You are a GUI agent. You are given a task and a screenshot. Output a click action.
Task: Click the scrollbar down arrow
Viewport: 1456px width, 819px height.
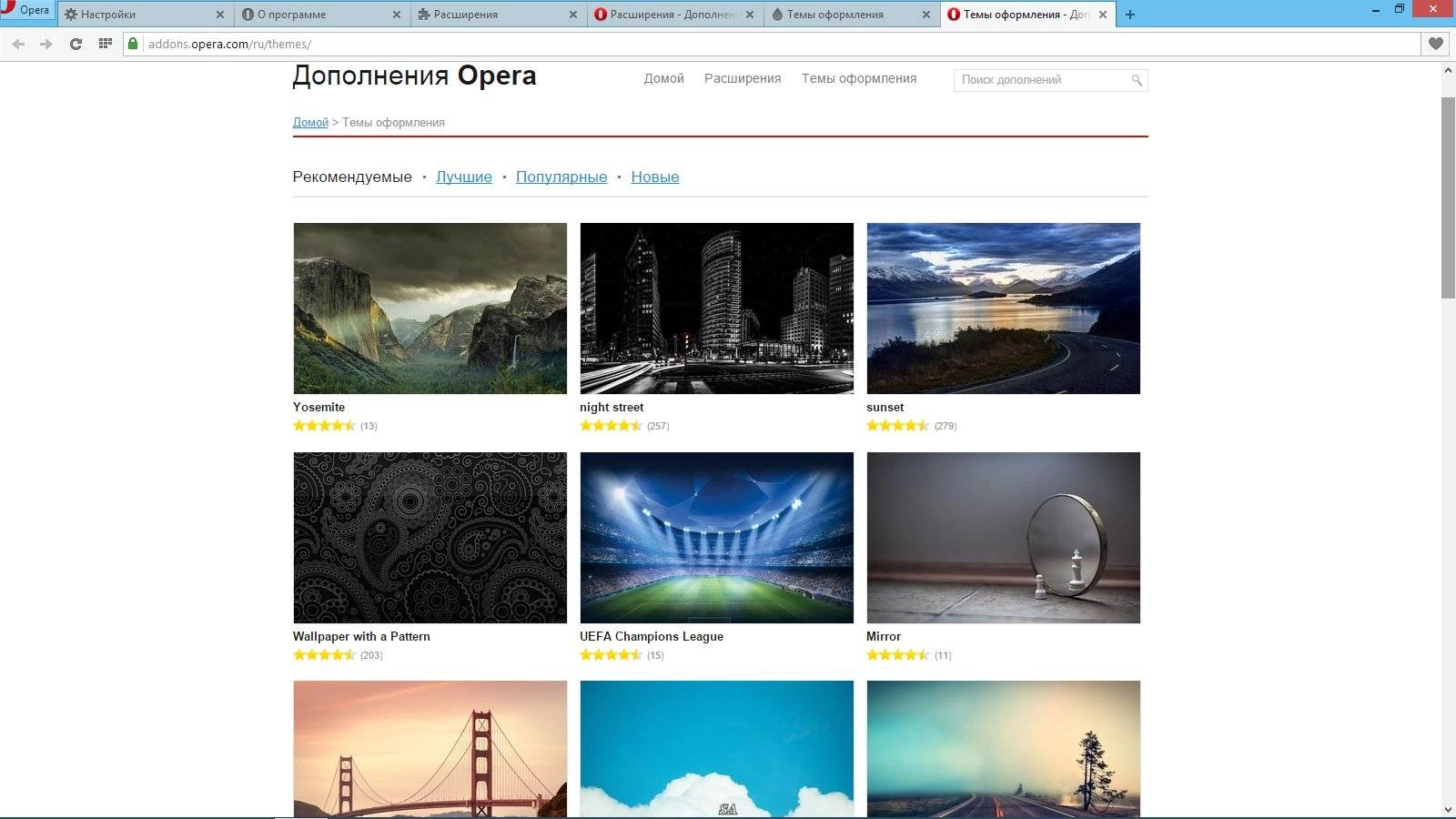pos(1448,809)
